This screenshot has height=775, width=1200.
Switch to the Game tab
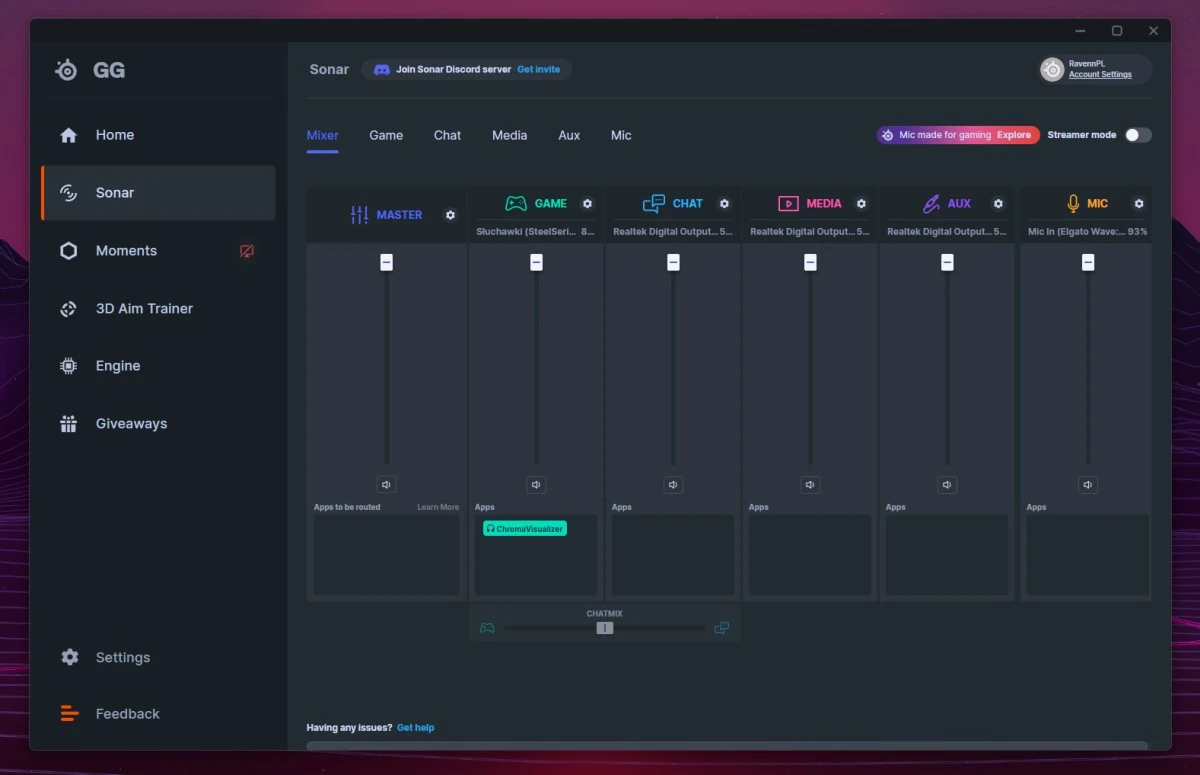point(386,135)
